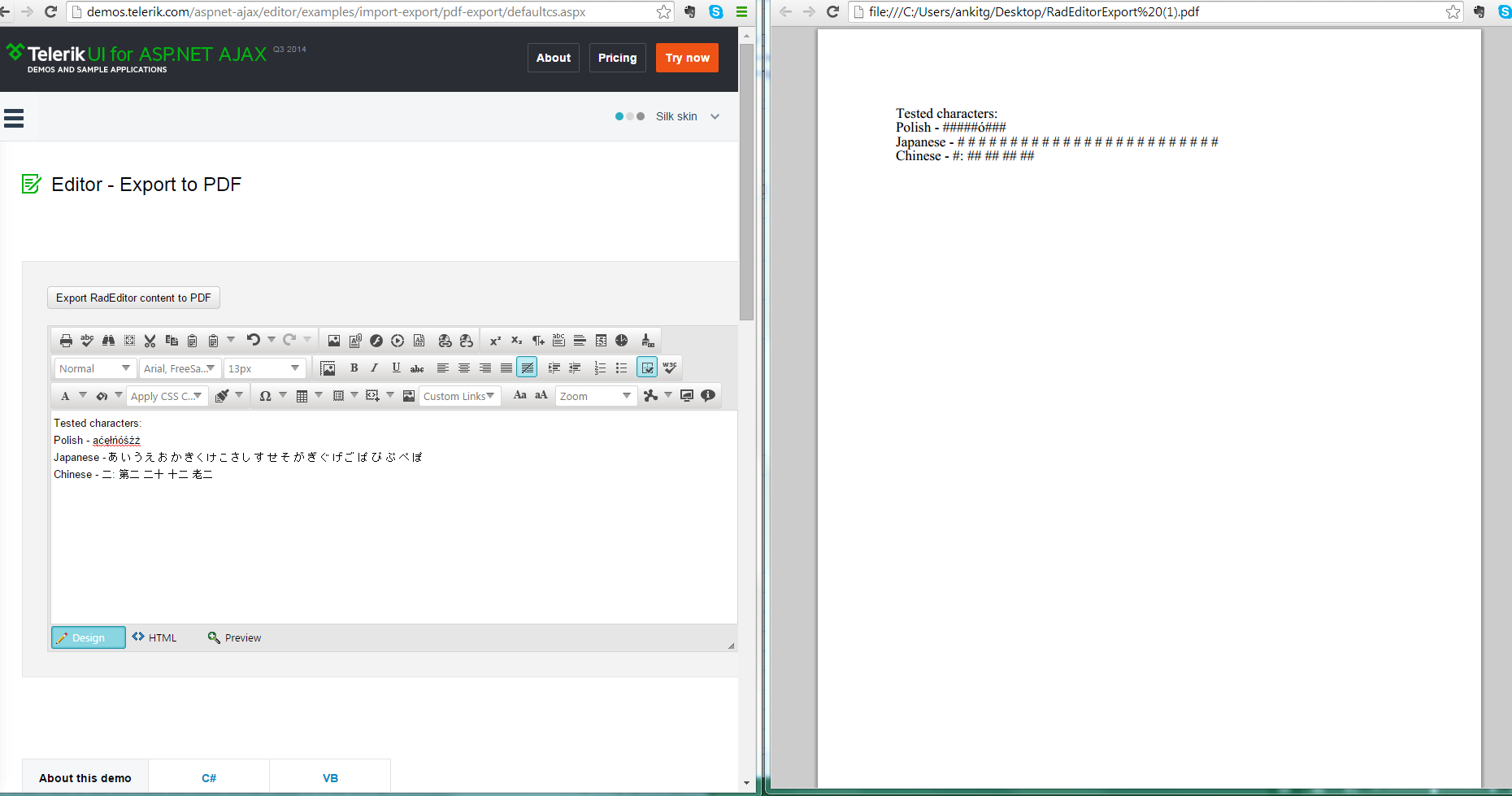Pick the text foreground color tool
This screenshot has width=1512, height=796.
65,396
